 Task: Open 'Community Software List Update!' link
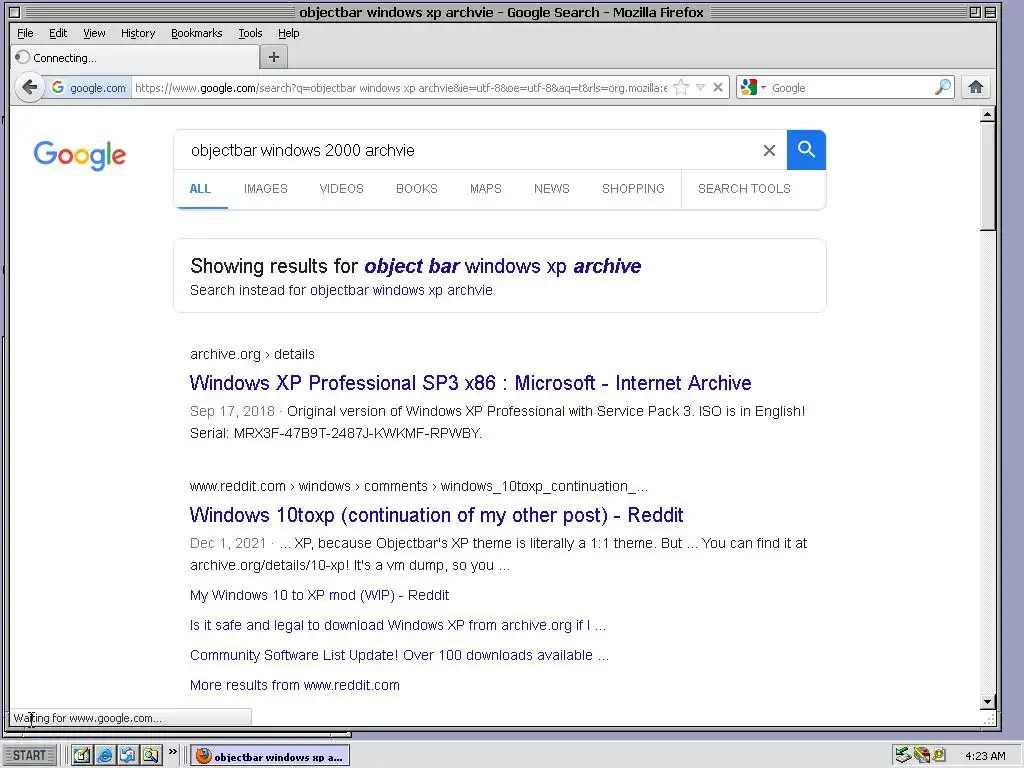click(x=399, y=656)
